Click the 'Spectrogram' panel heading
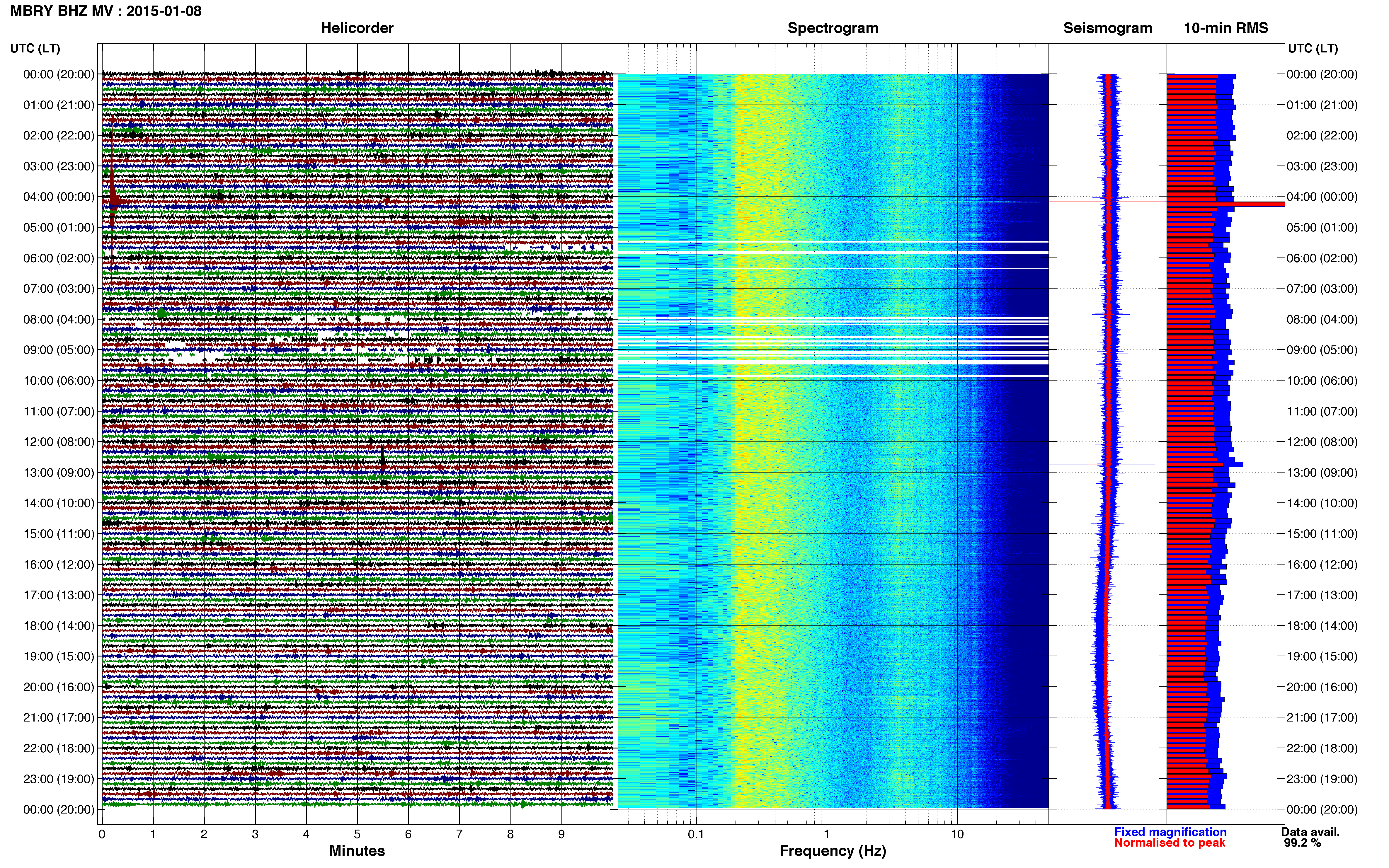Screen dimensions: 1389x868 [x=833, y=28]
